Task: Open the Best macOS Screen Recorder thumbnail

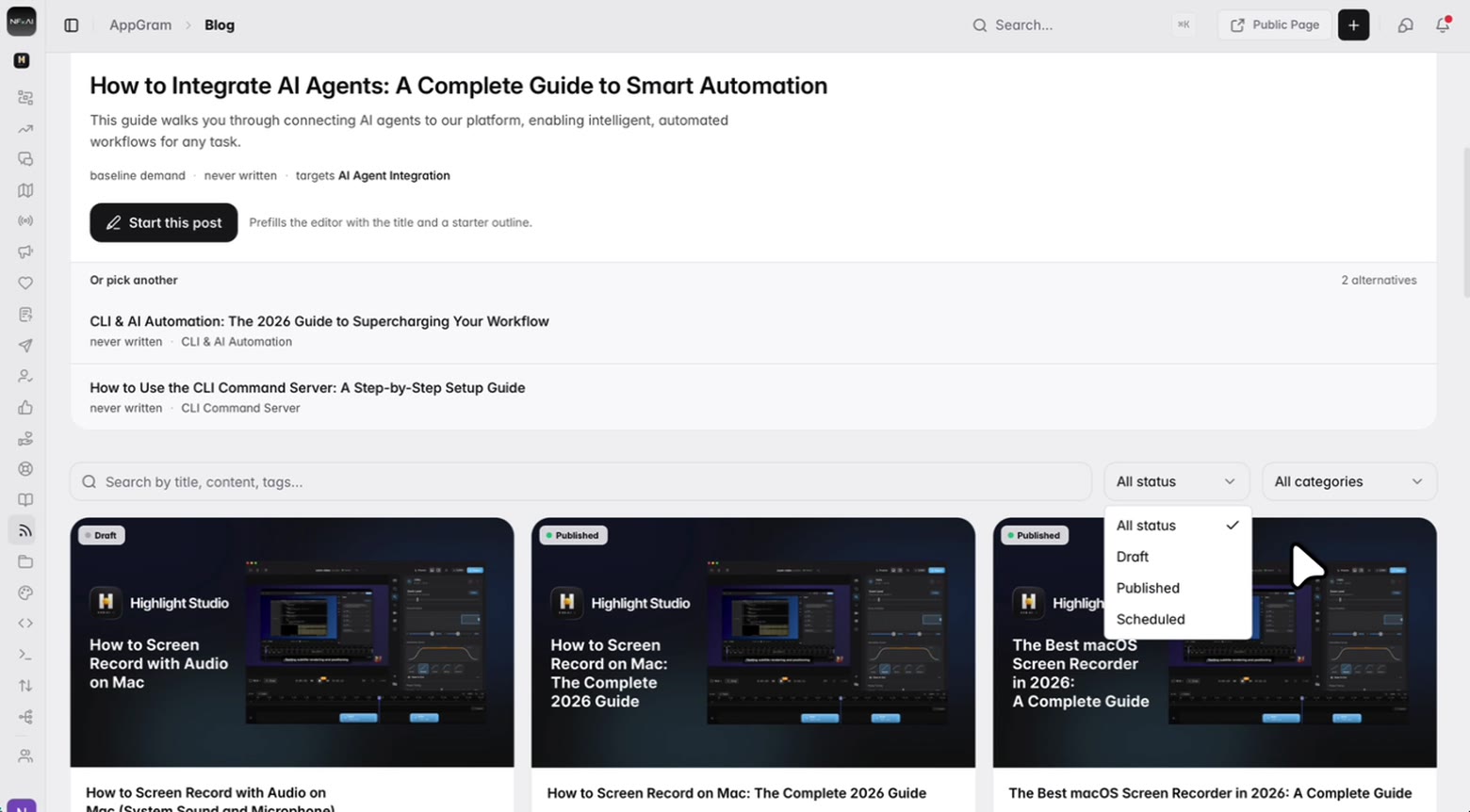Action: [1215, 642]
